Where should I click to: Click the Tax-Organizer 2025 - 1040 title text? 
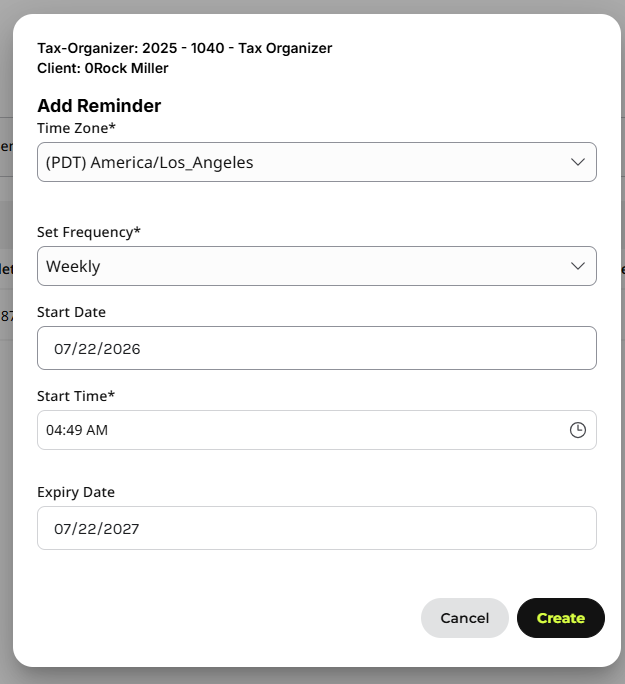(184, 48)
